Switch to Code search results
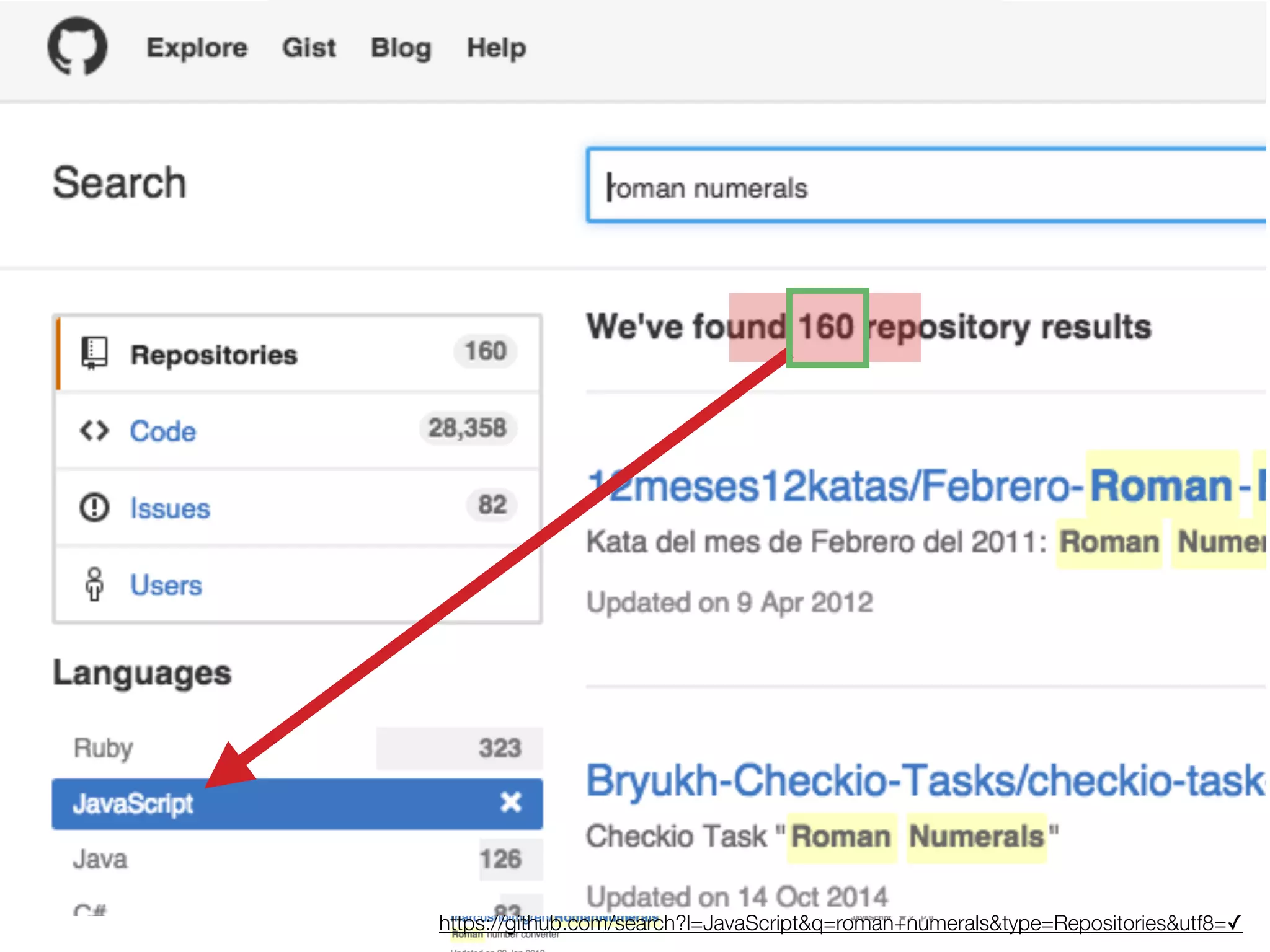The image size is (1270, 952). (x=299, y=430)
